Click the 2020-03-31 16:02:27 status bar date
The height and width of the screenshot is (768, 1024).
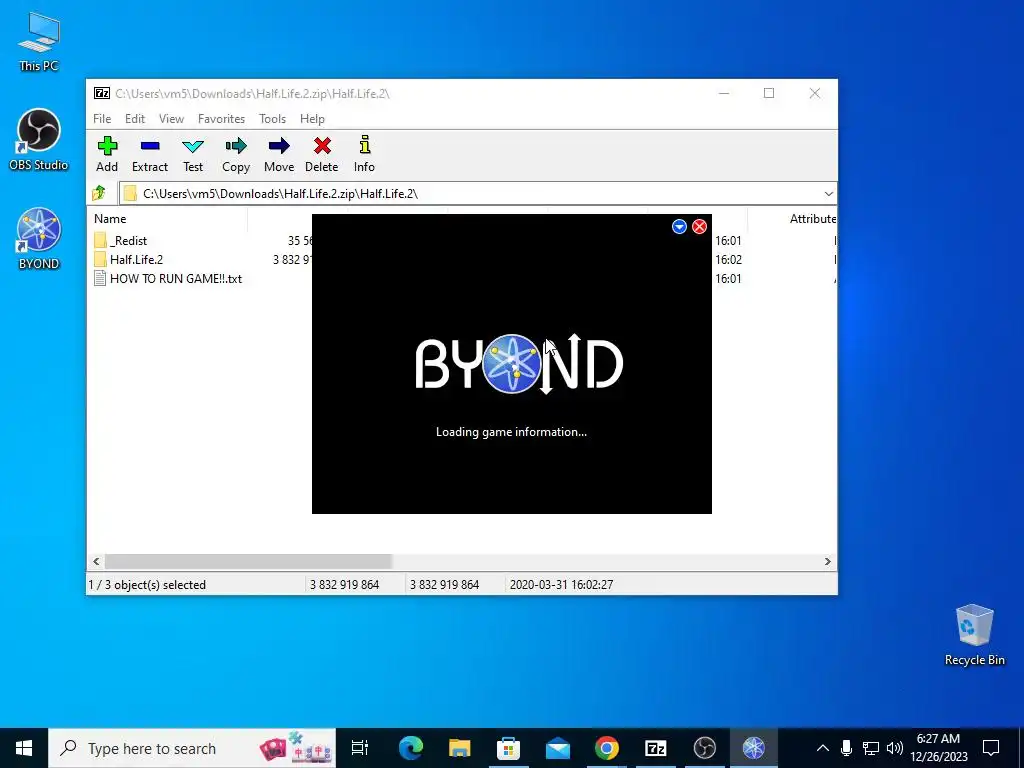562,585
